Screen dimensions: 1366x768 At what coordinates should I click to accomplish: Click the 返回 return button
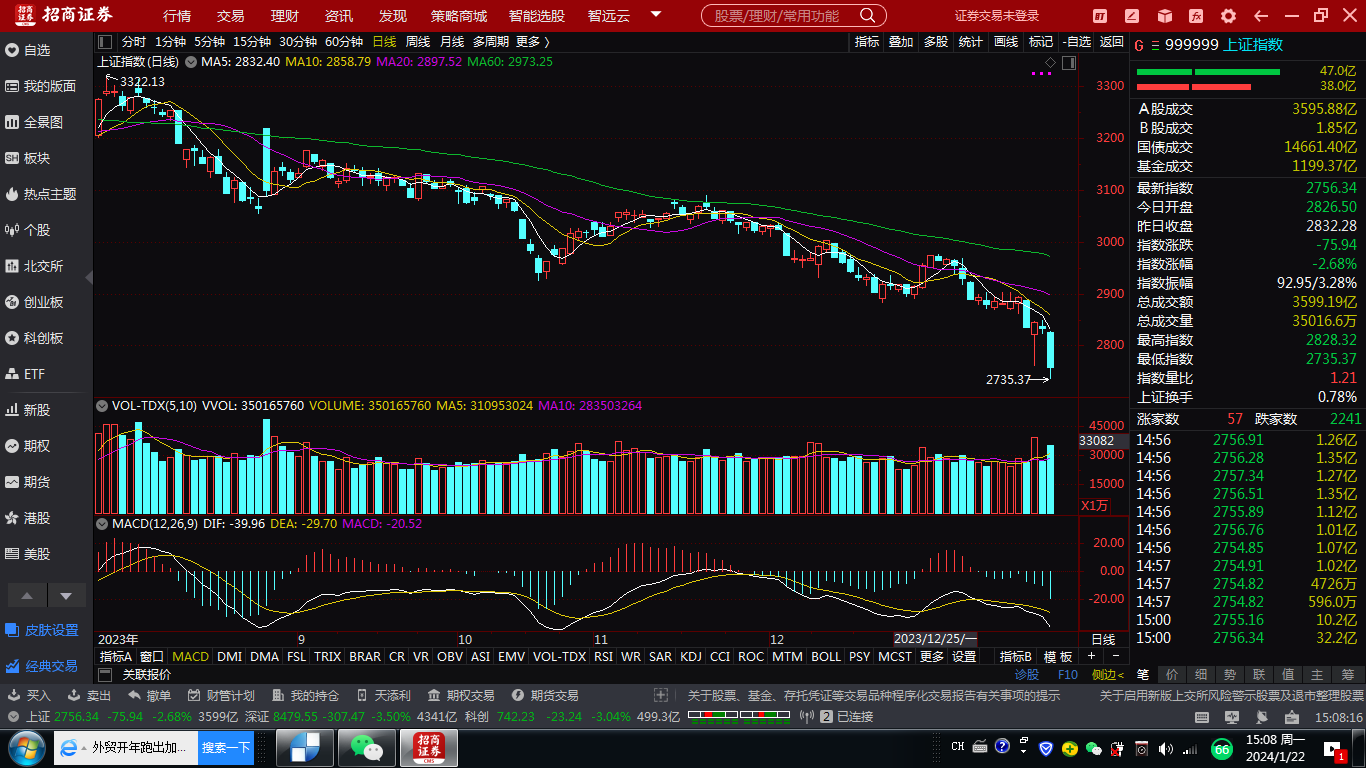(x=1112, y=42)
